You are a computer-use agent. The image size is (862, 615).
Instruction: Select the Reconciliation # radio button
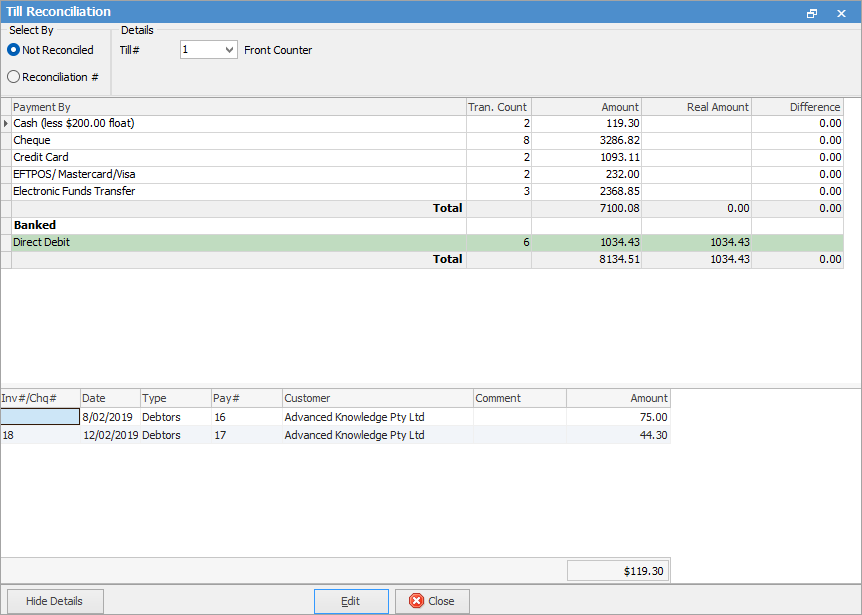pos(14,77)
